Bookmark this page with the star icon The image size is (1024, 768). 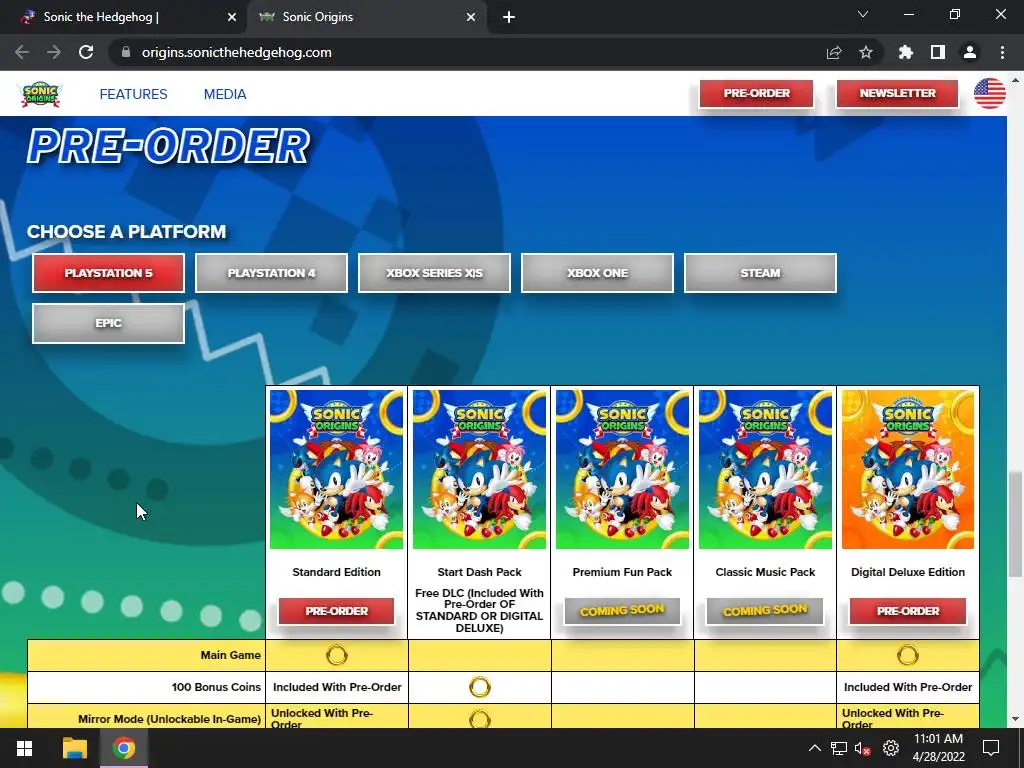click(866, 52)
